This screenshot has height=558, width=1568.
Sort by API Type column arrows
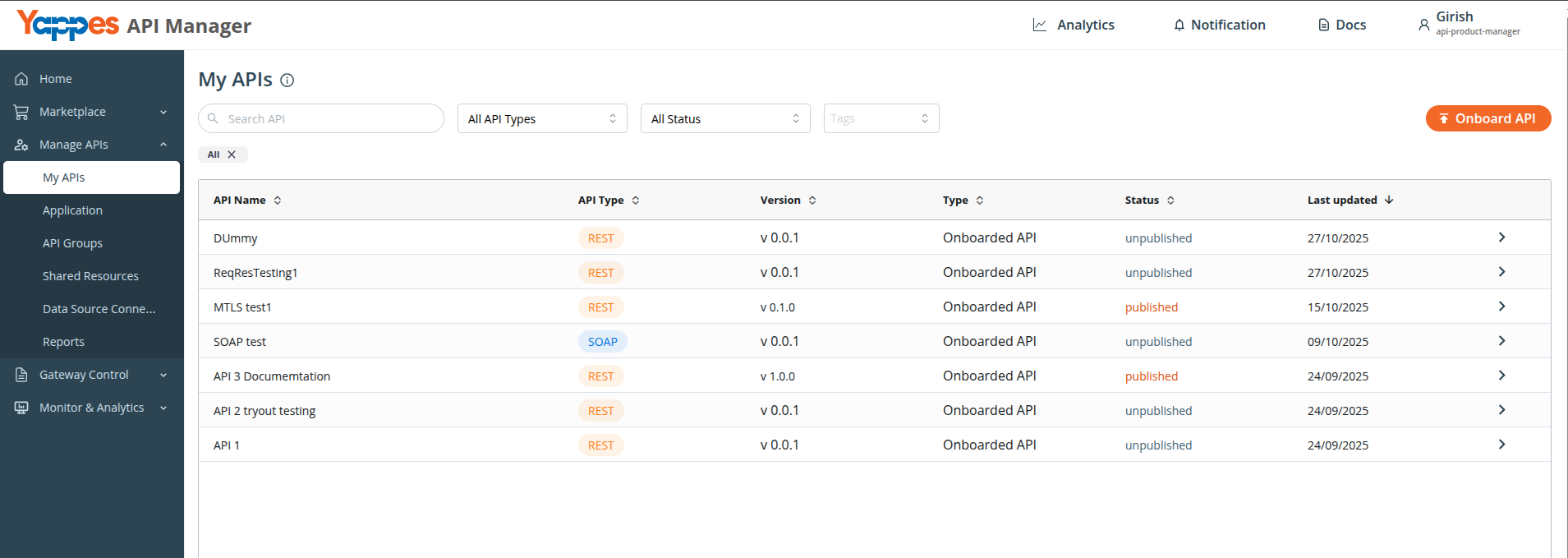[636, 201]
